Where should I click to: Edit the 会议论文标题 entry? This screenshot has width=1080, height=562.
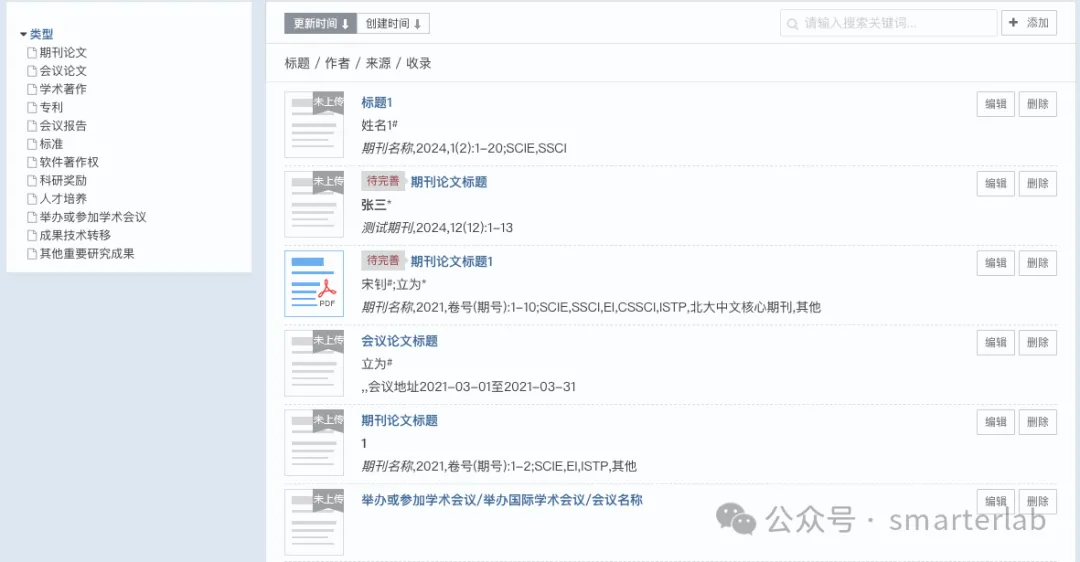pyautogui.click(x=996, y=342)
